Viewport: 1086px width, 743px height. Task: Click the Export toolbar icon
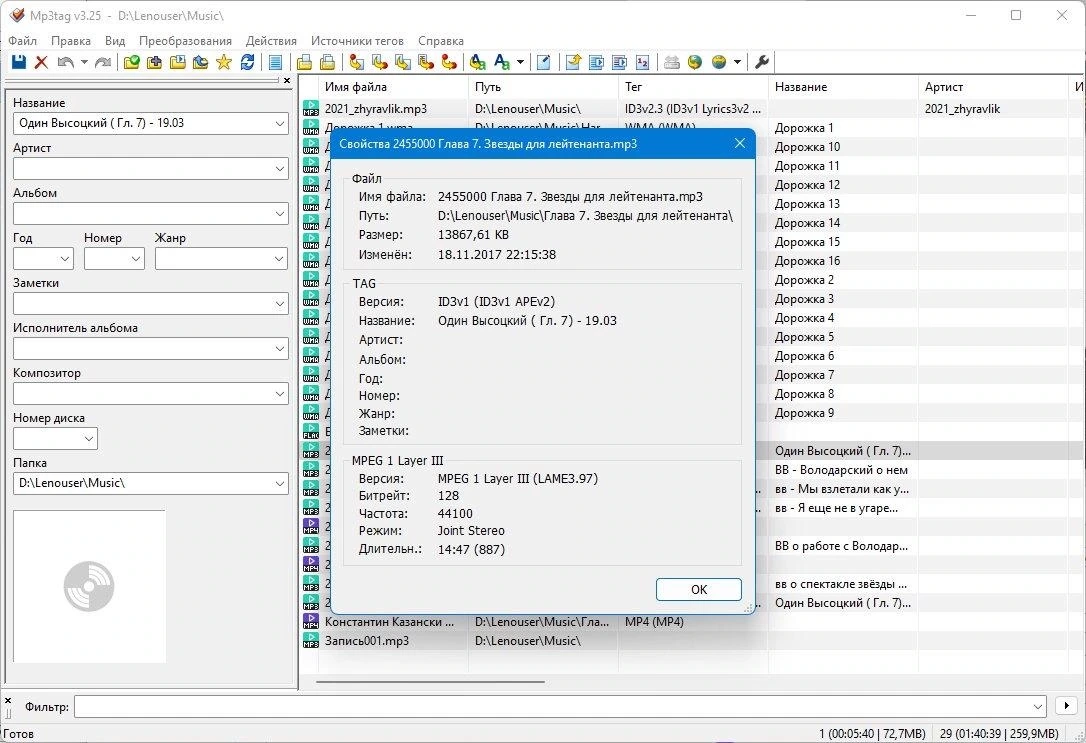tap(573, 62)
